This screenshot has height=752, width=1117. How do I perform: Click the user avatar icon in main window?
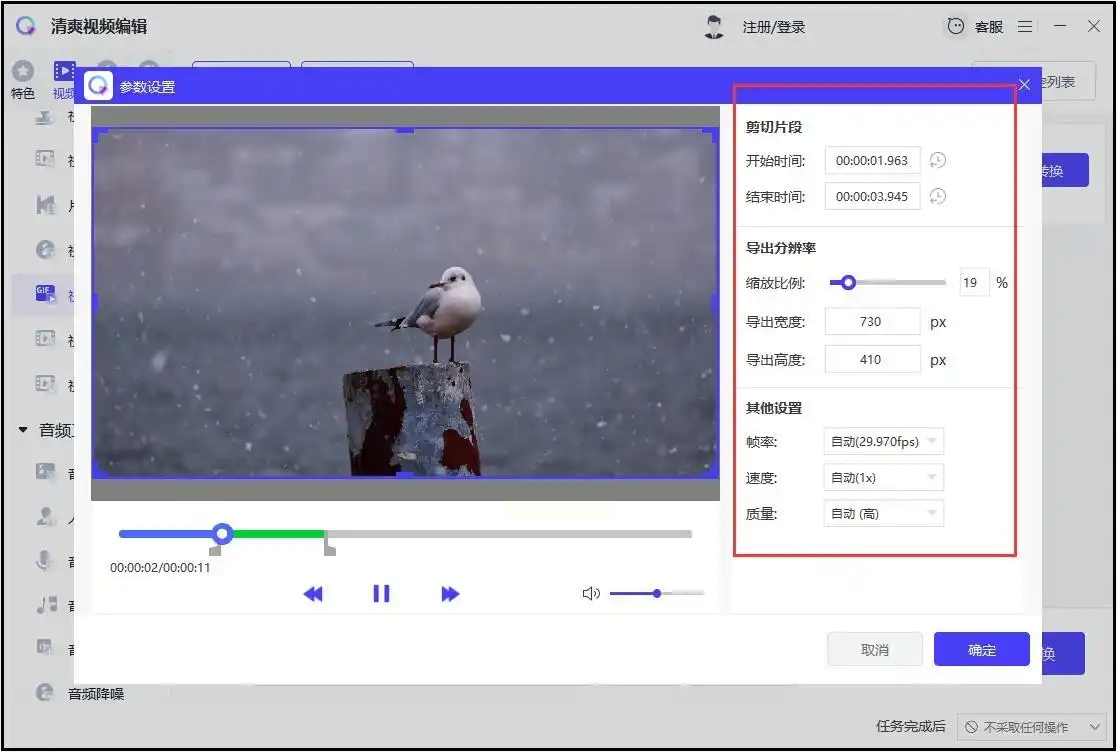(713, 26)
